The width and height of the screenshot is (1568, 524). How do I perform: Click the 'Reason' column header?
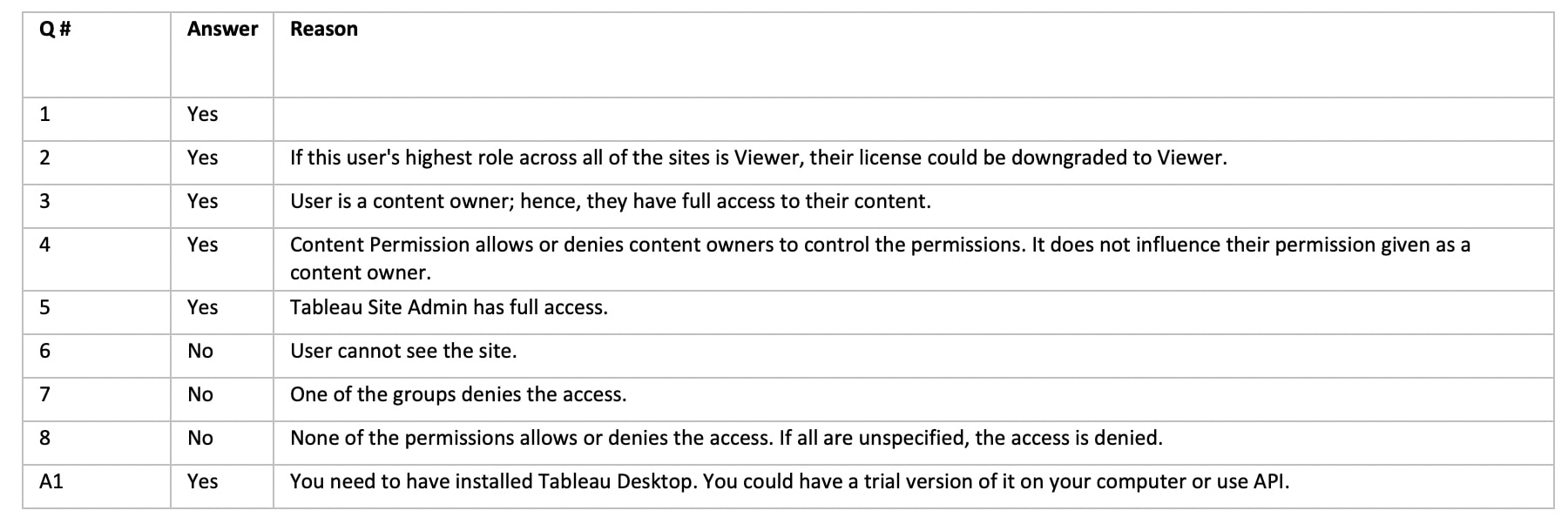[x=323, y=30]
